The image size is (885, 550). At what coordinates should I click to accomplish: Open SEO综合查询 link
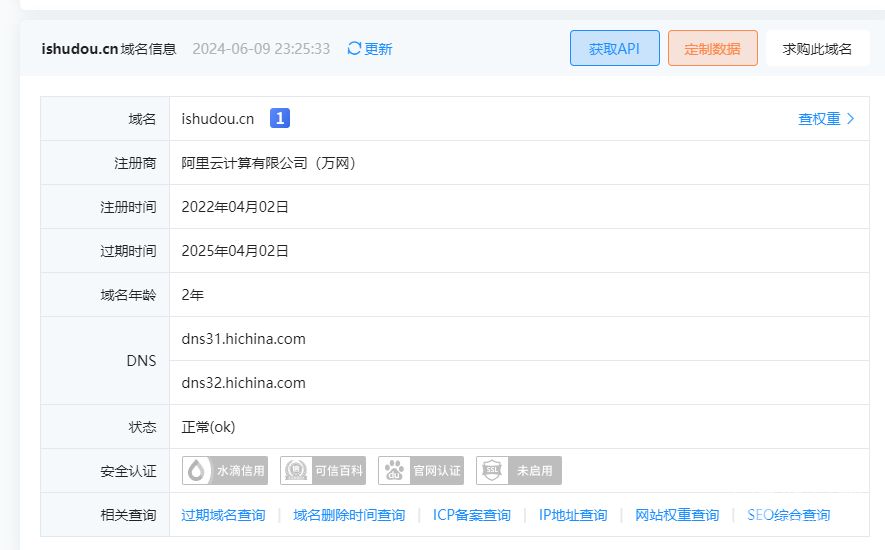tap(788, 515)
